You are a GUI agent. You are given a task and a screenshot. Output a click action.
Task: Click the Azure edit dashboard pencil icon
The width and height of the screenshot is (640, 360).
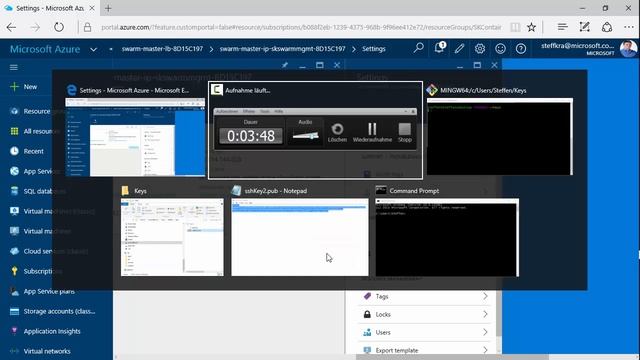[459, 49]
